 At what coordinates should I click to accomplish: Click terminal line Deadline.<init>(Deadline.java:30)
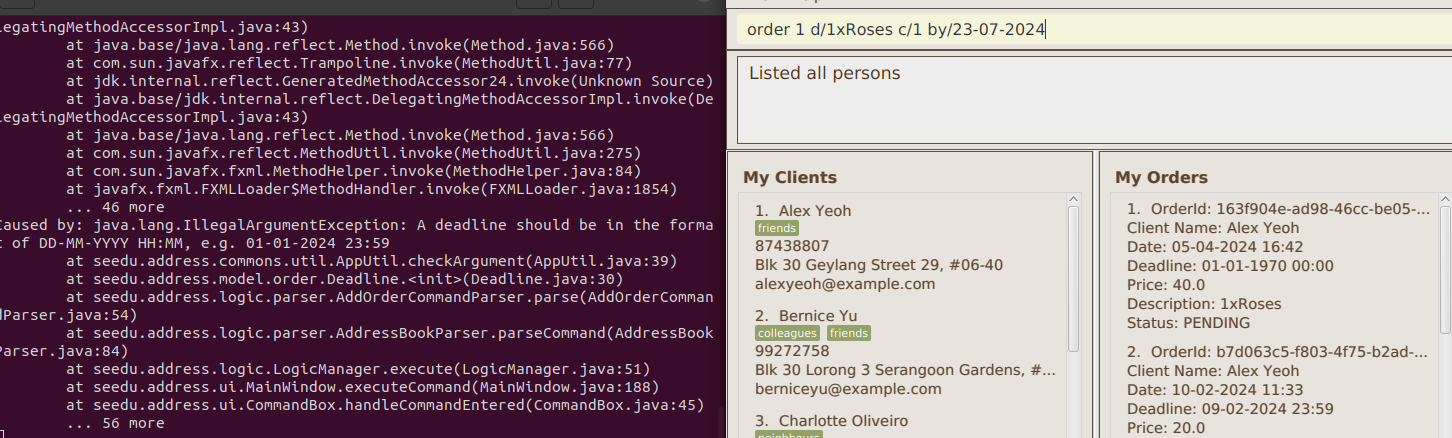(345, 279)
